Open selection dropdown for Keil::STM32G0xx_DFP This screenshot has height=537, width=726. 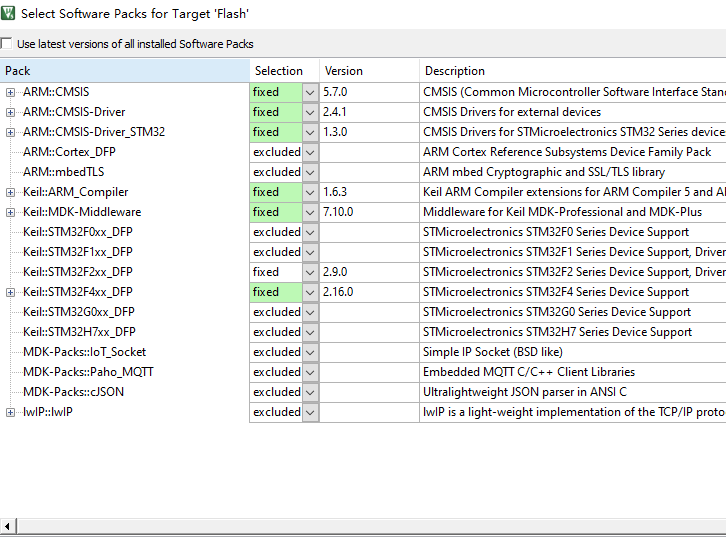click(x=310, y=312)
